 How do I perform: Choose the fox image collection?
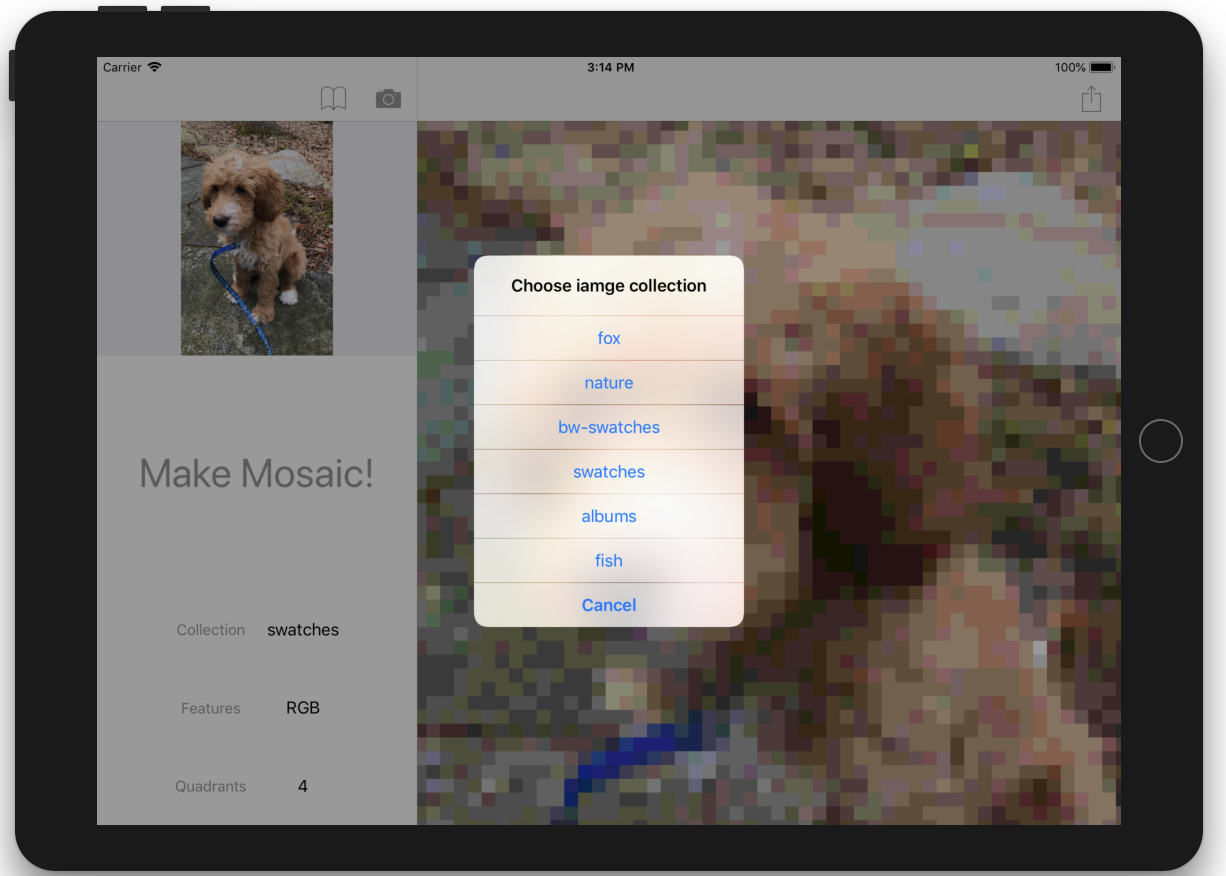click(609, 338)
